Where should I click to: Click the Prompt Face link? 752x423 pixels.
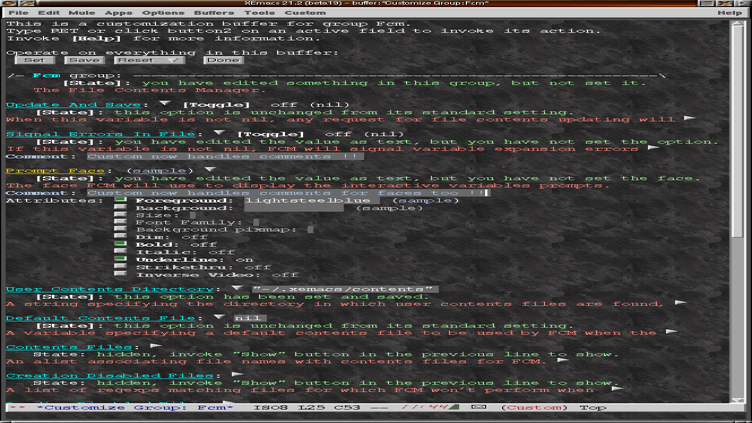point(55,170)
